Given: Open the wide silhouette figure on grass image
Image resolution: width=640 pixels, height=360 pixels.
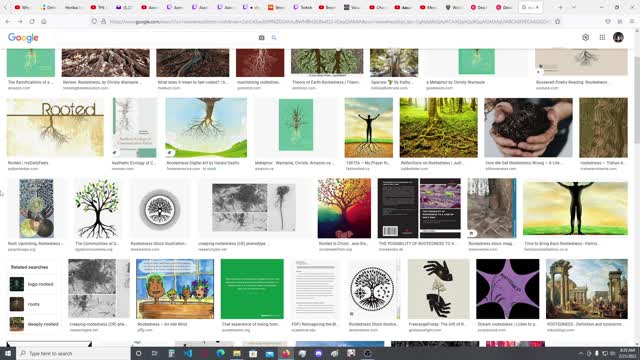Looking at the screenshot, I should 575,208.
